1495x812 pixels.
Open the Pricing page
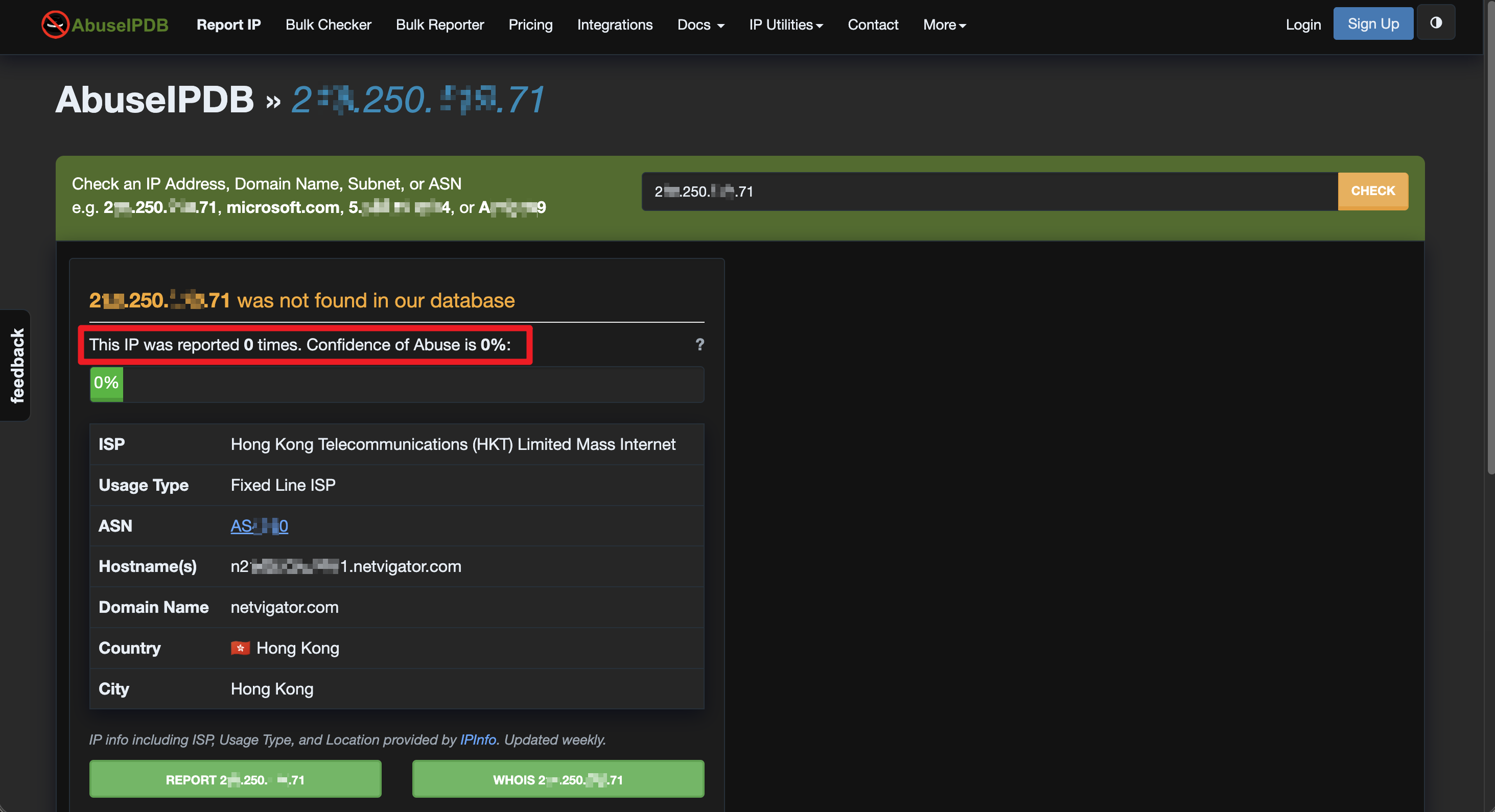[x=530, y=25]
